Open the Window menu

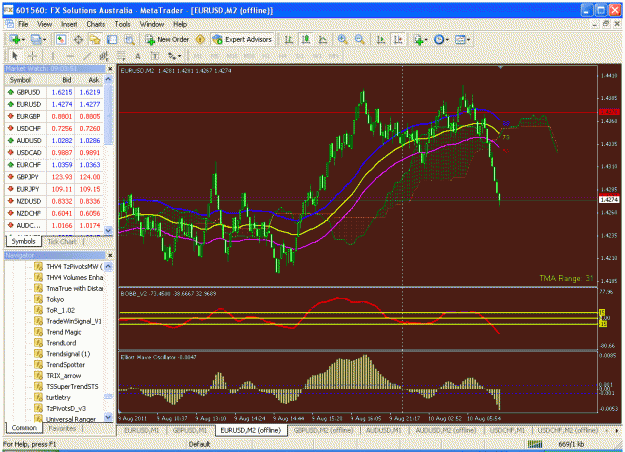click(x=151, y=24)
